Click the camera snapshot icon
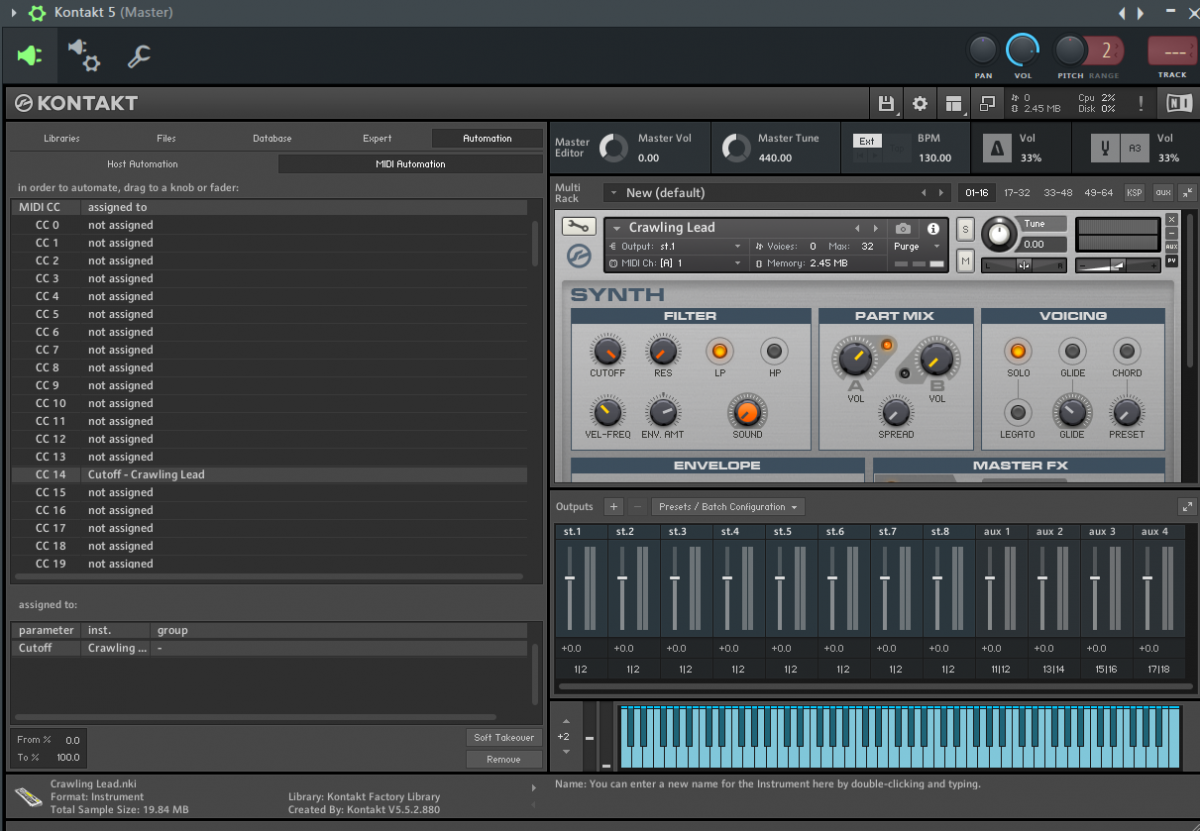 click(x=903, y=228)
